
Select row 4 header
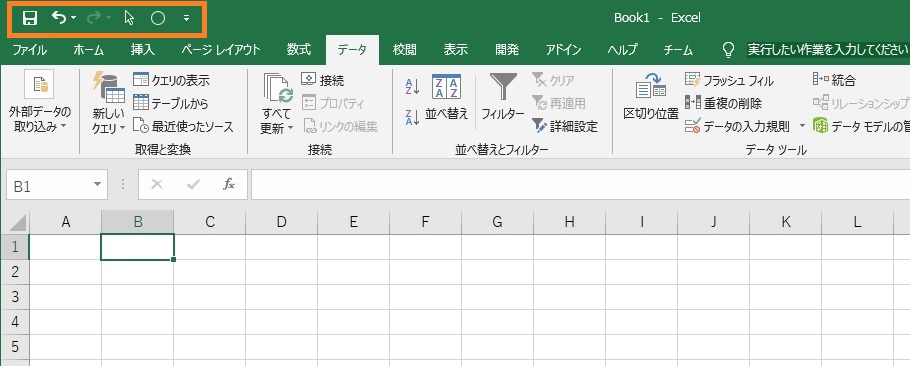click(x=15, y=322)
